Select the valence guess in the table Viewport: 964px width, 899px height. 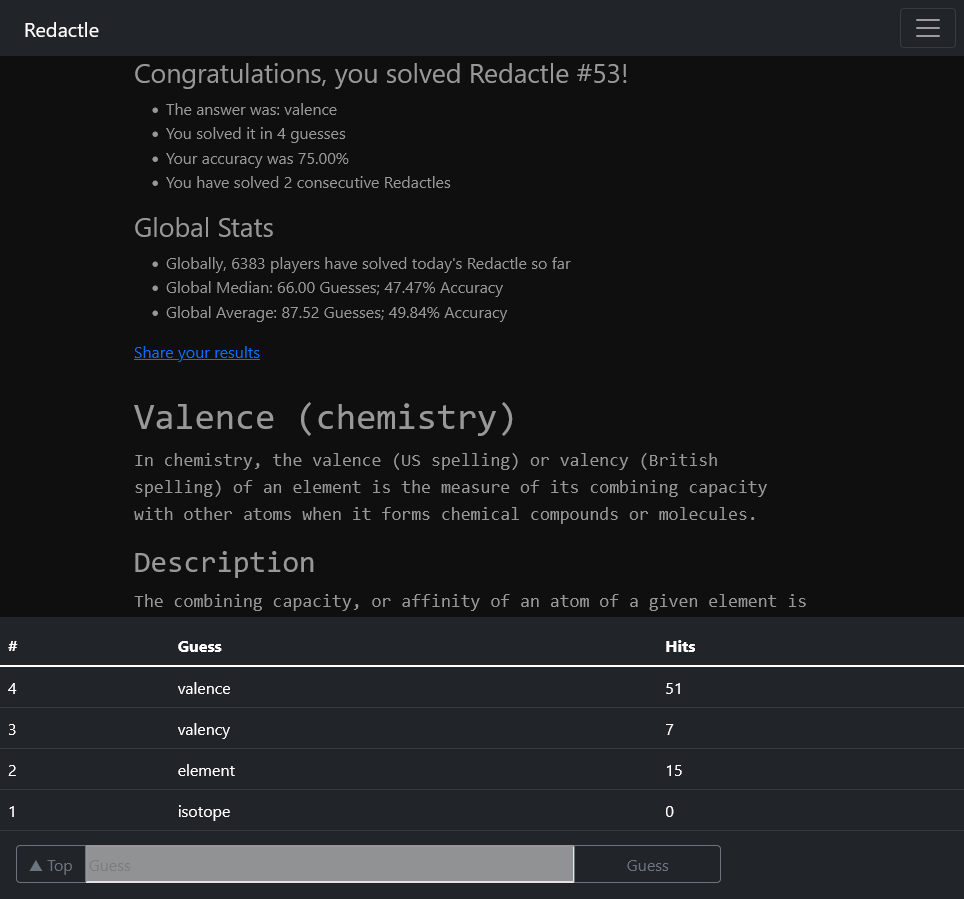204,688
